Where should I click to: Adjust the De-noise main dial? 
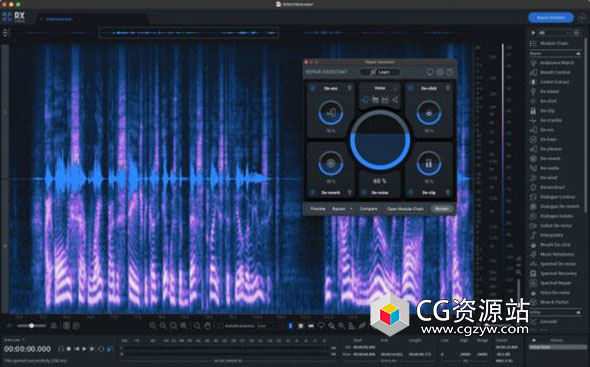pos(380,140)
